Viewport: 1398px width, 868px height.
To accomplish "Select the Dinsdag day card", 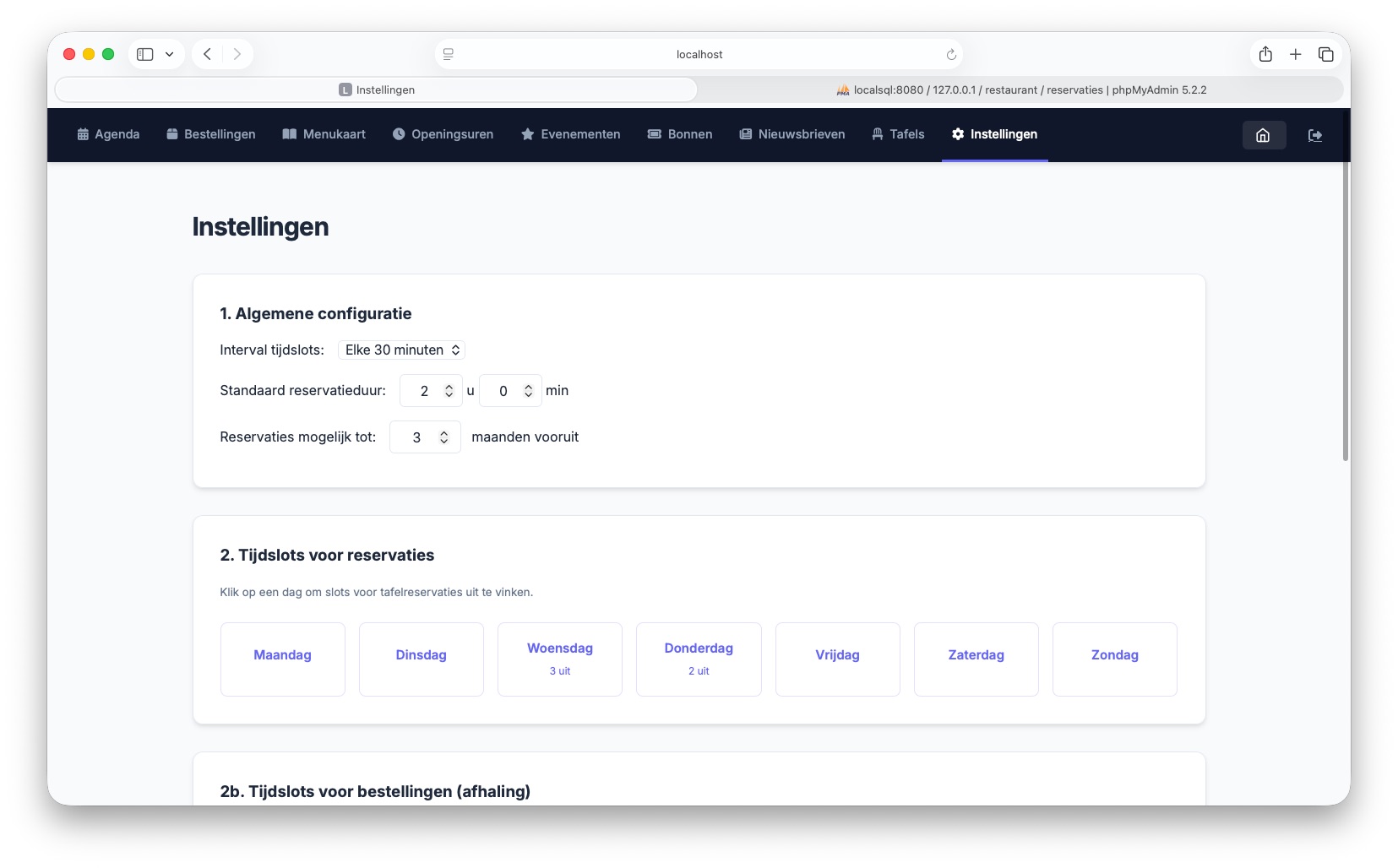I will point(422,659).
